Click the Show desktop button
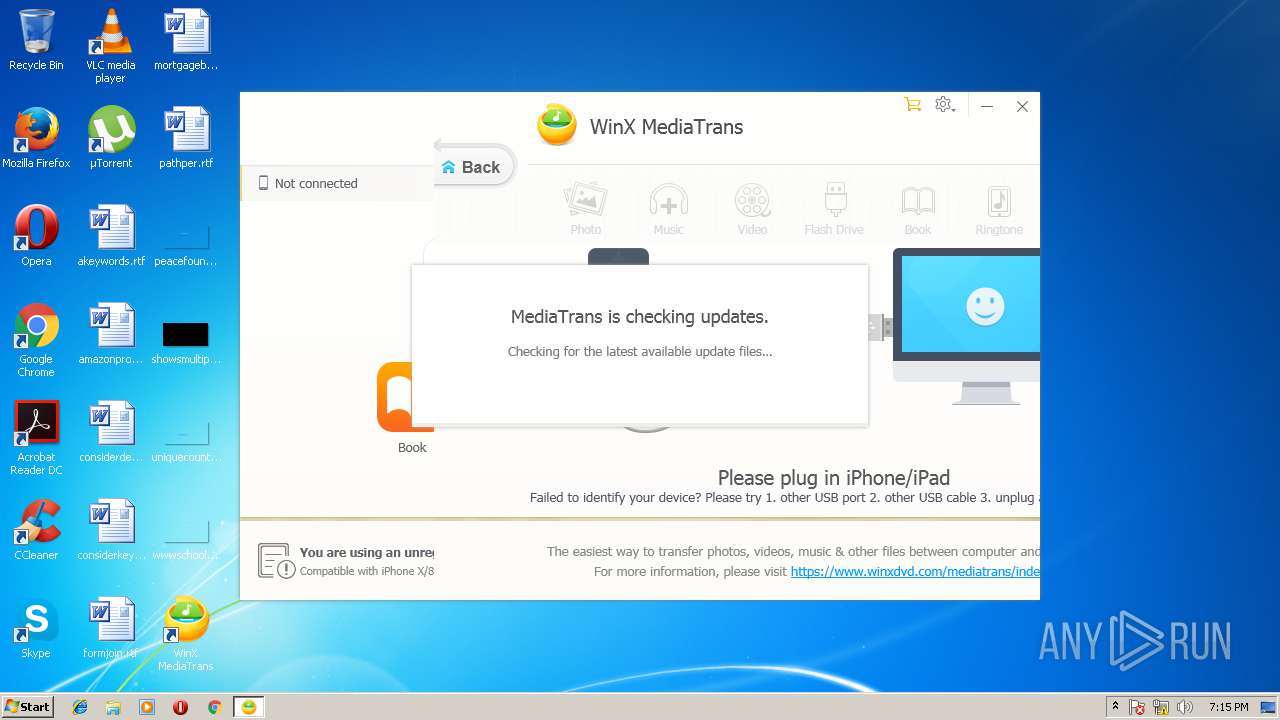This screenshot has height=720, width=1280. coord(1269,707)
